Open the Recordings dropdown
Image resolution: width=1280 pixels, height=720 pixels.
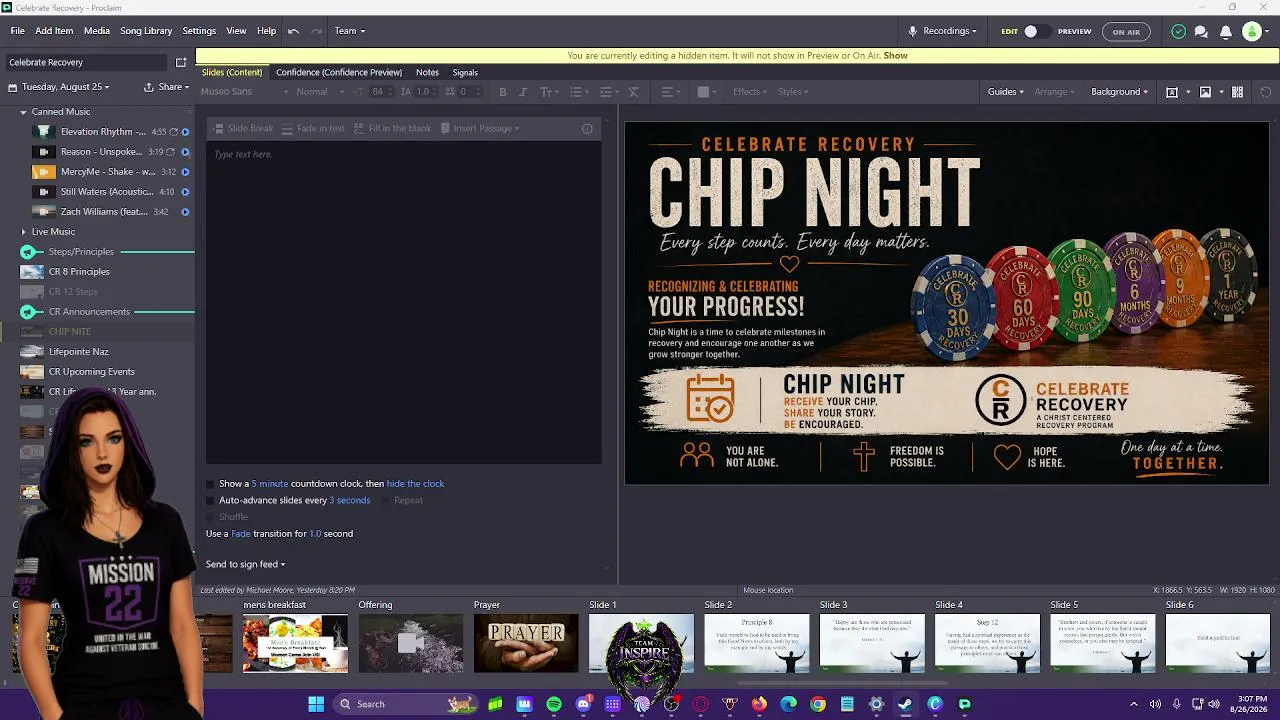click(942, 31)
